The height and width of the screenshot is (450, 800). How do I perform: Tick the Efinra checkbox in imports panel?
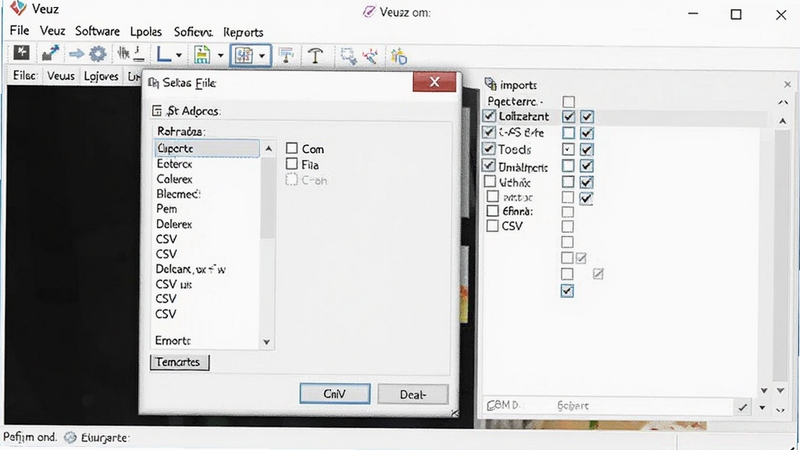492,211
